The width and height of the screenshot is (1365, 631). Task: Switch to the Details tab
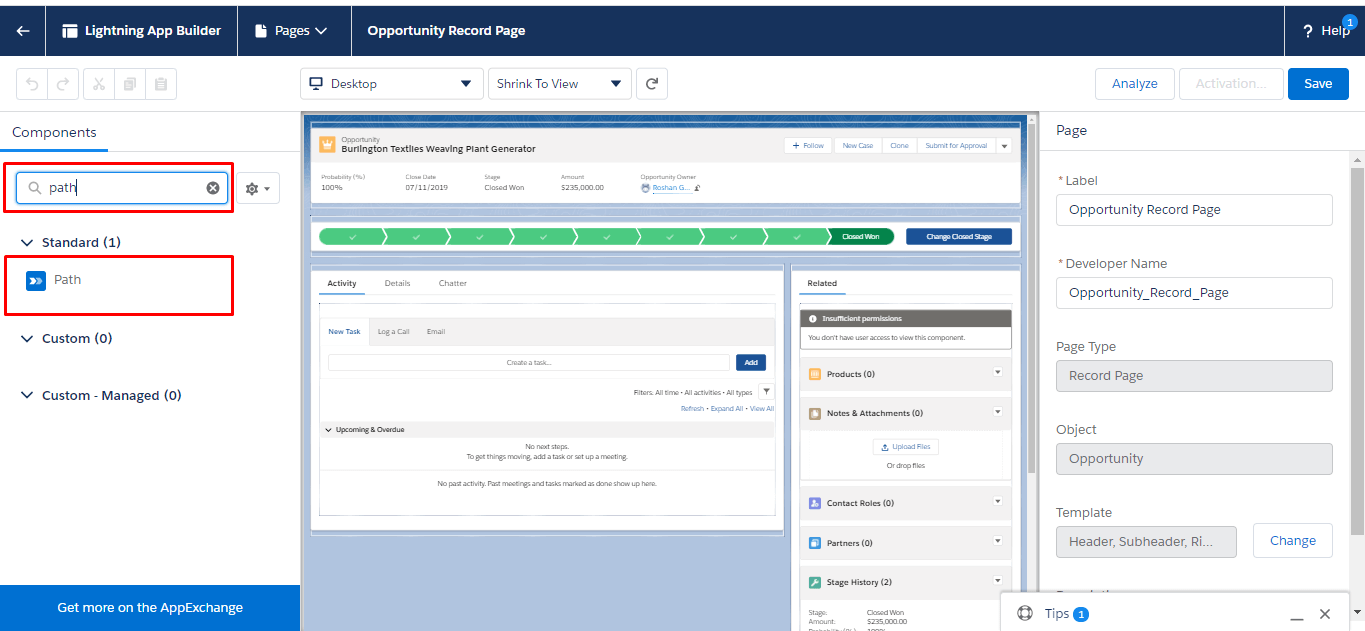coord(397,283)
